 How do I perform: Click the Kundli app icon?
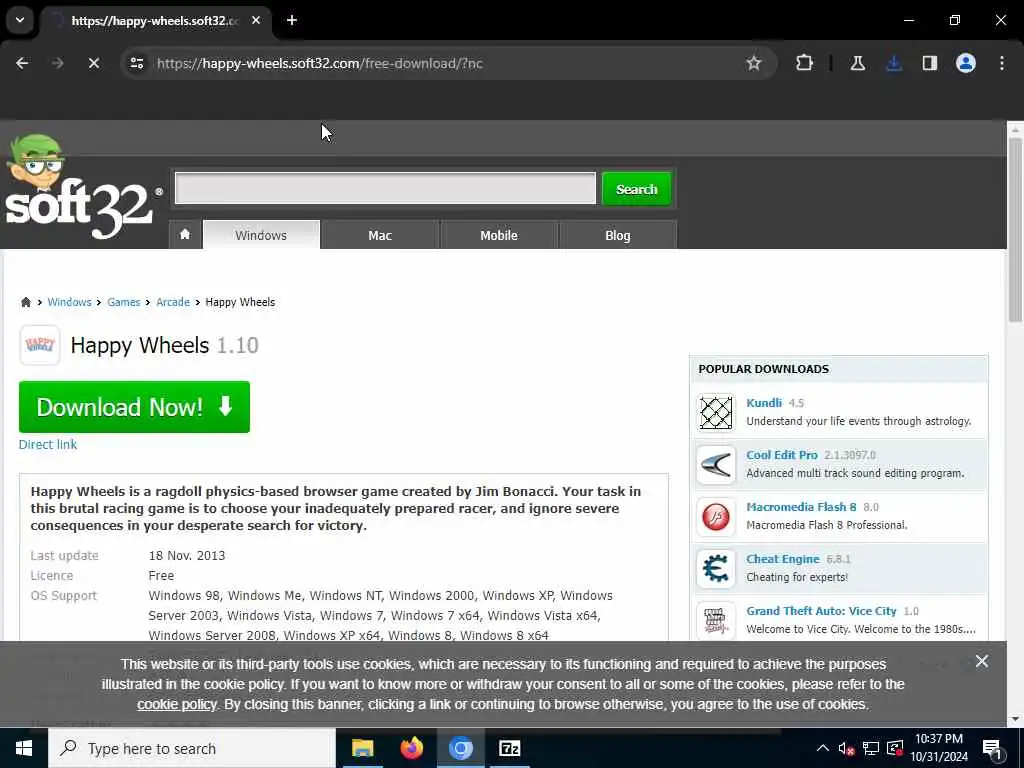click(716, 413)
